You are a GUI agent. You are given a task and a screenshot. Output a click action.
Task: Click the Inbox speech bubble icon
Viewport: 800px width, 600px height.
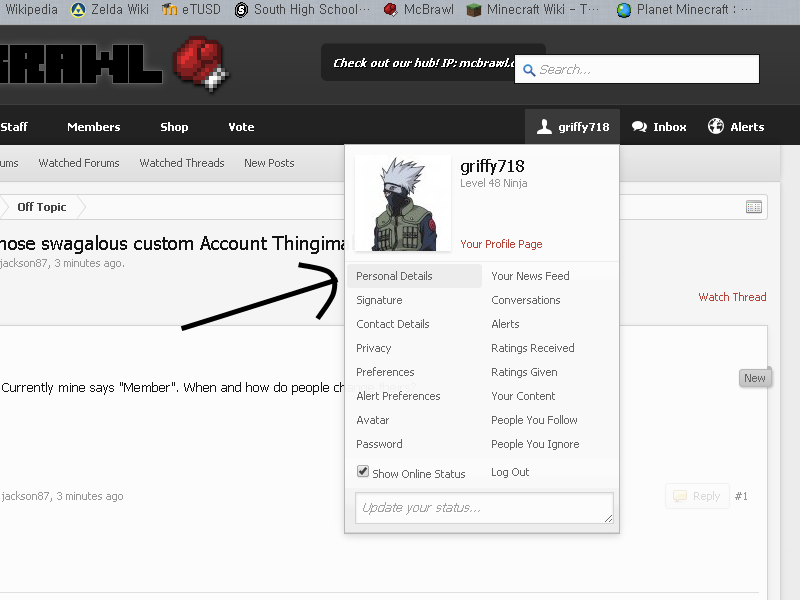(x=640, y=127)
